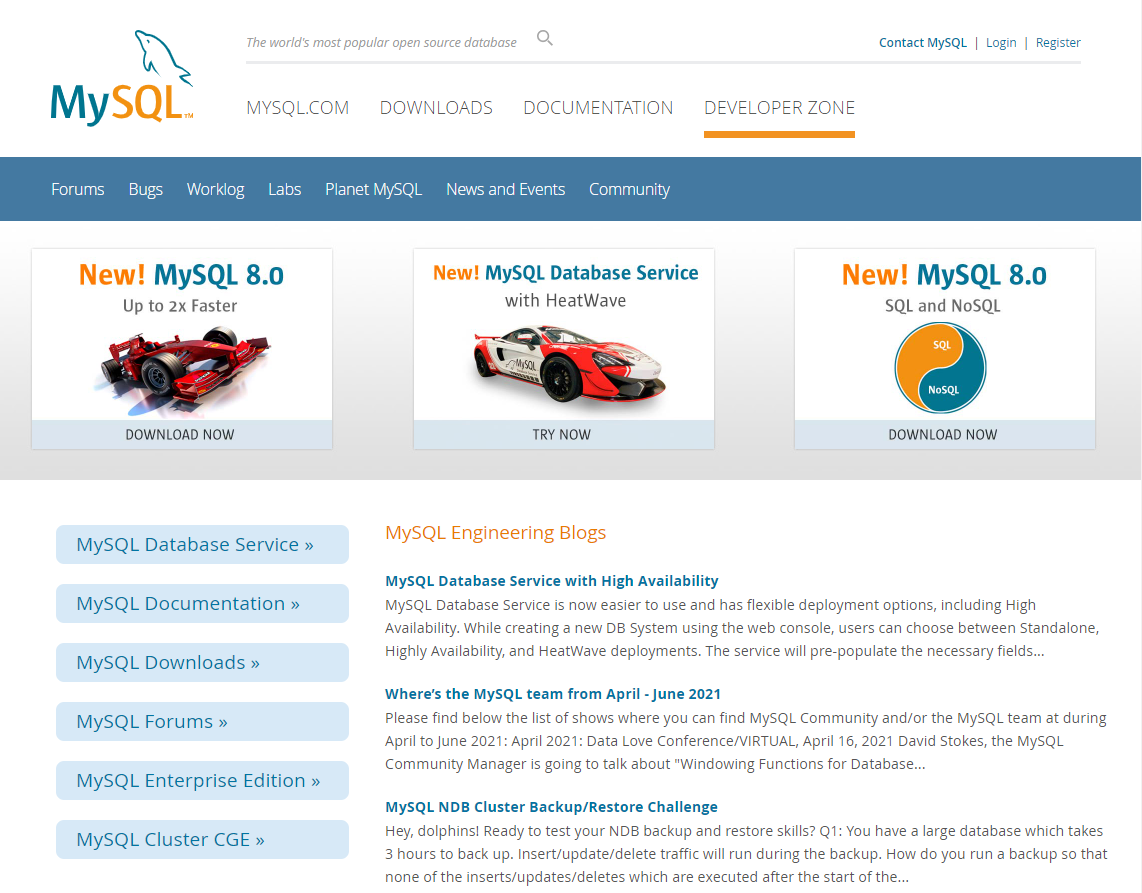Click DOWNLOAD NOW under SQL and NoSQL
This screenshot has height=893, width=1142.
[x=945, y=434]
